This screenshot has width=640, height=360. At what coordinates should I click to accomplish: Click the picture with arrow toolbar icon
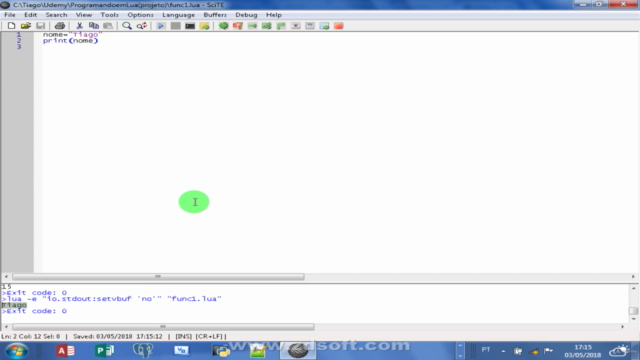(x=324, y=26)
